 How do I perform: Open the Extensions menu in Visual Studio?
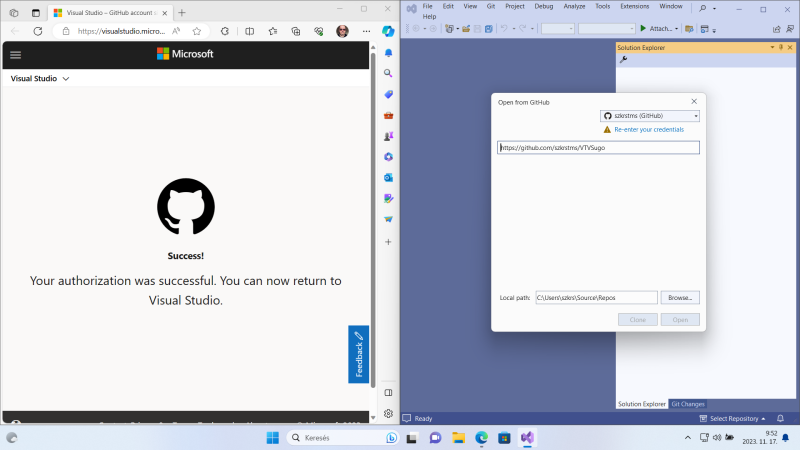tap(635, 6)
